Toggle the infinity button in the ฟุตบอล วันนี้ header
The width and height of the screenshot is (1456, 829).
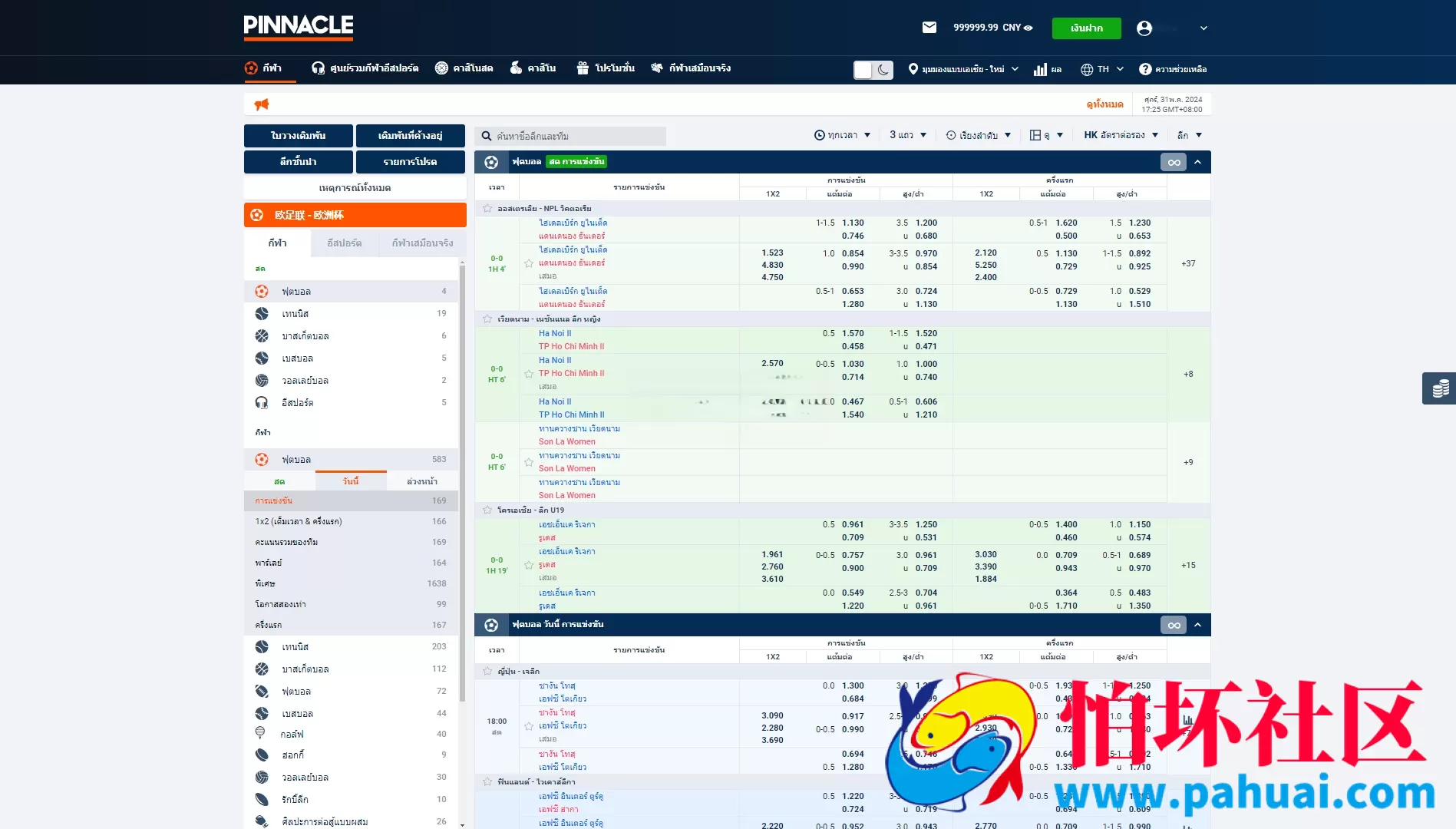pyautogui.click(x=1174, y=625)
